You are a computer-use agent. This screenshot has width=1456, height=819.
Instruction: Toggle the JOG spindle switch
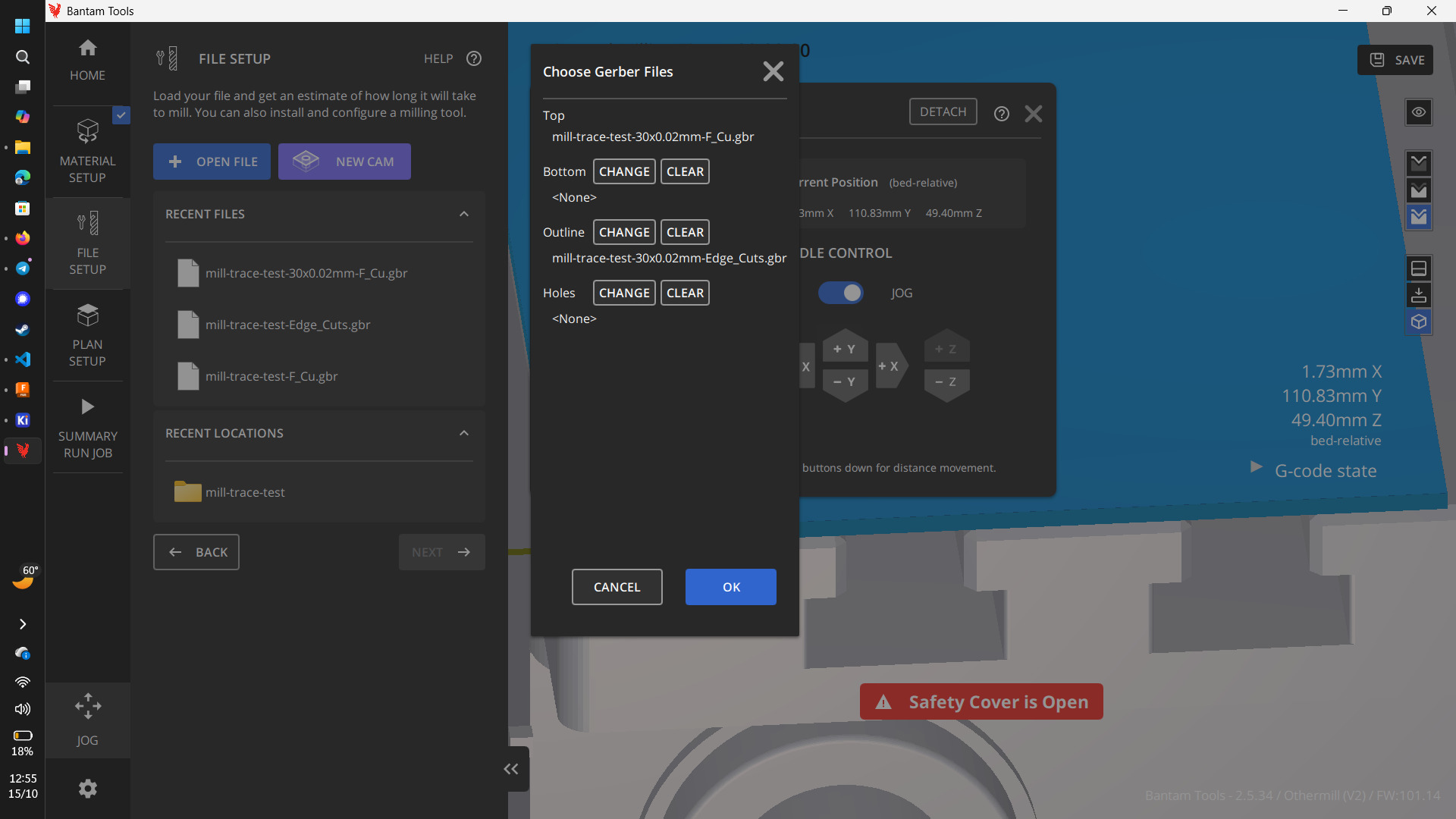[x=841, y=293]
